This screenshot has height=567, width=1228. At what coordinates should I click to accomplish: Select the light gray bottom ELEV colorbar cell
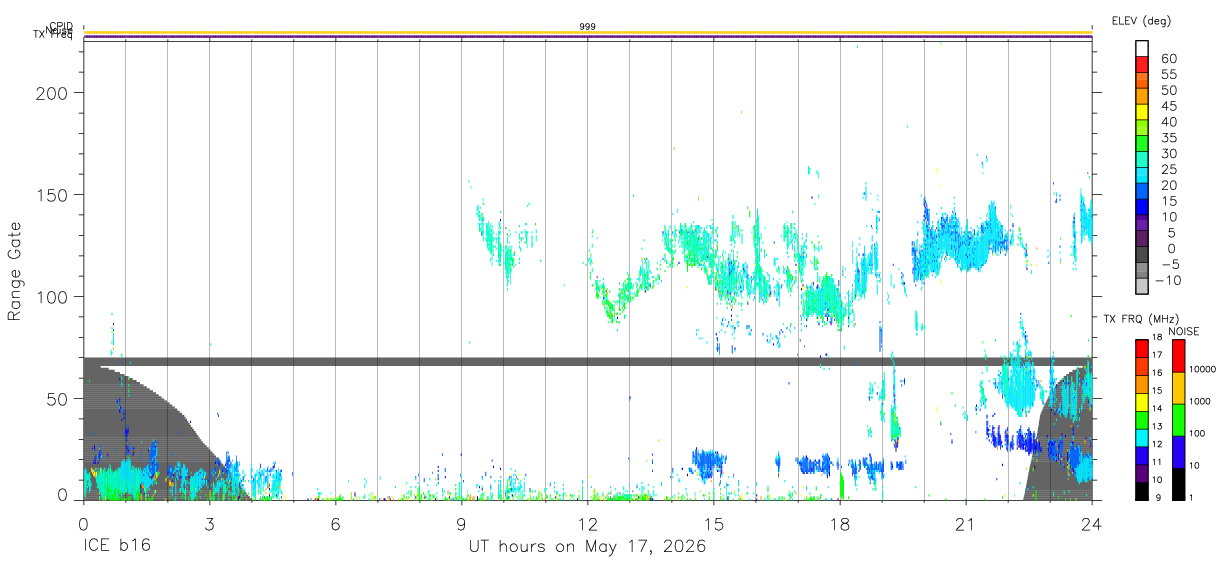click(1142, 287)
